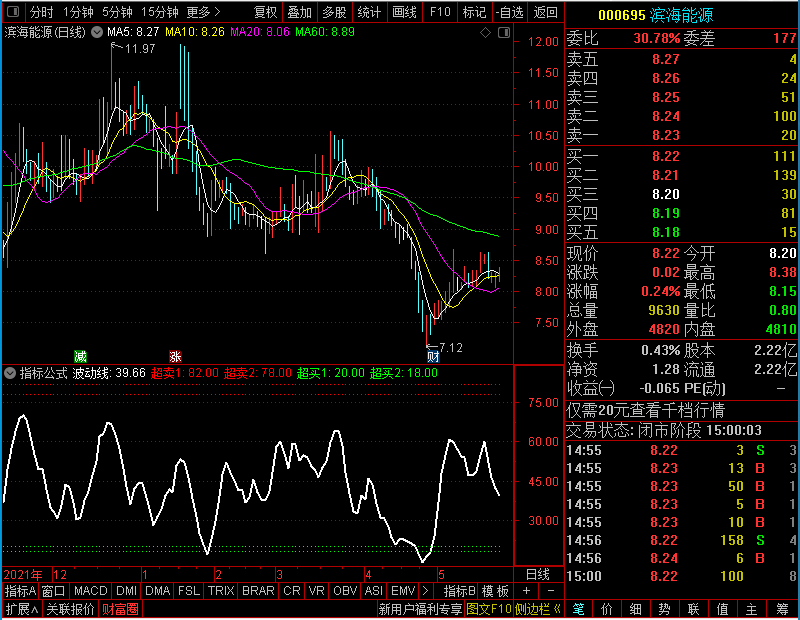Click 返回 to go back

coord(545,12)
